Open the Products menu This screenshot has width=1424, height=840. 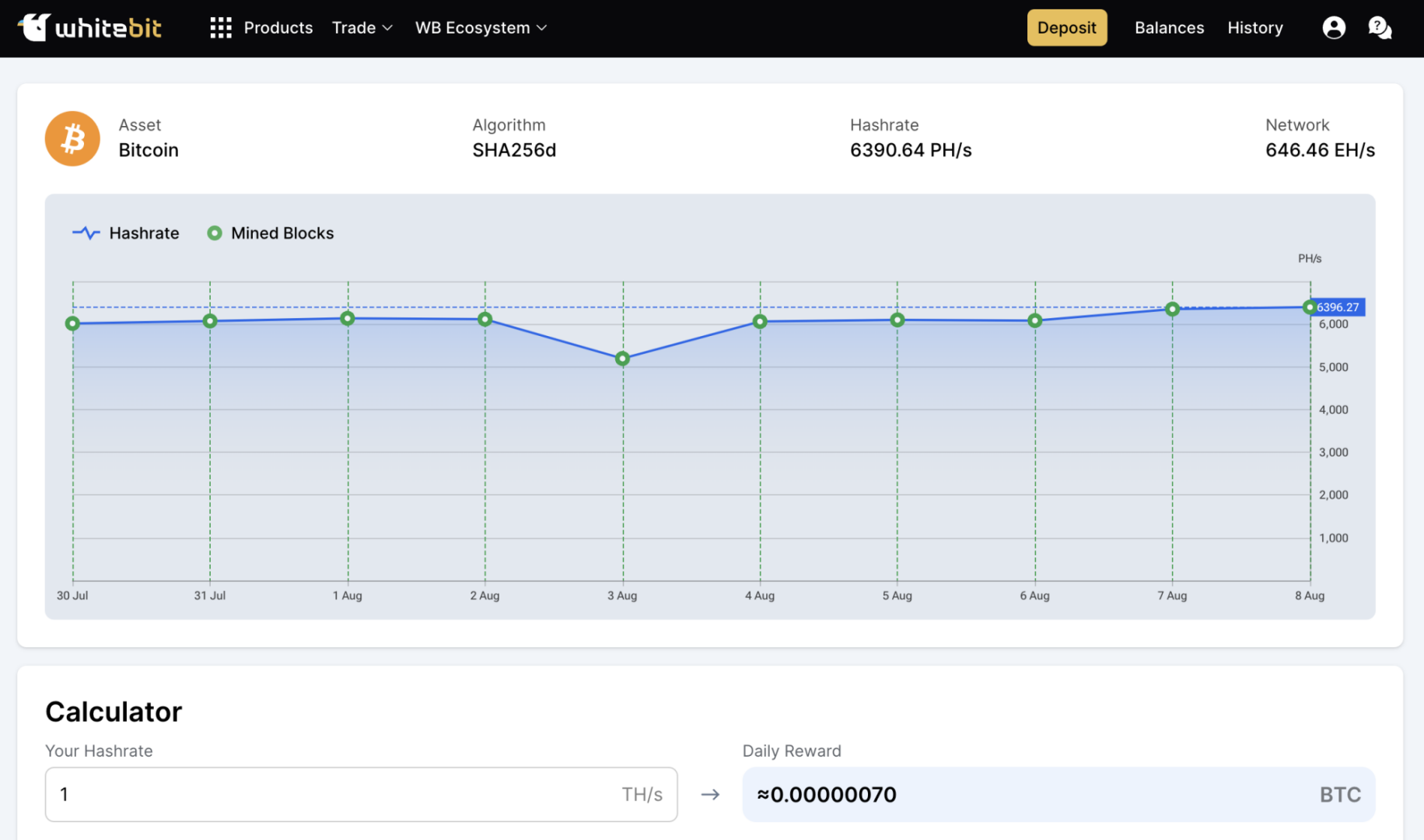click(278, 28)
